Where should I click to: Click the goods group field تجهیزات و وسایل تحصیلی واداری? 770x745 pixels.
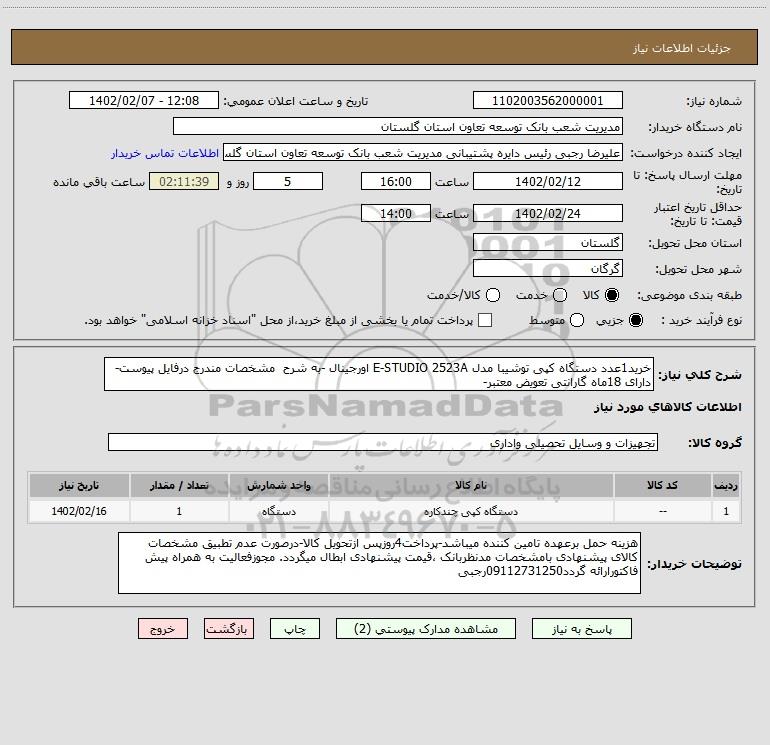coord(383,442)
